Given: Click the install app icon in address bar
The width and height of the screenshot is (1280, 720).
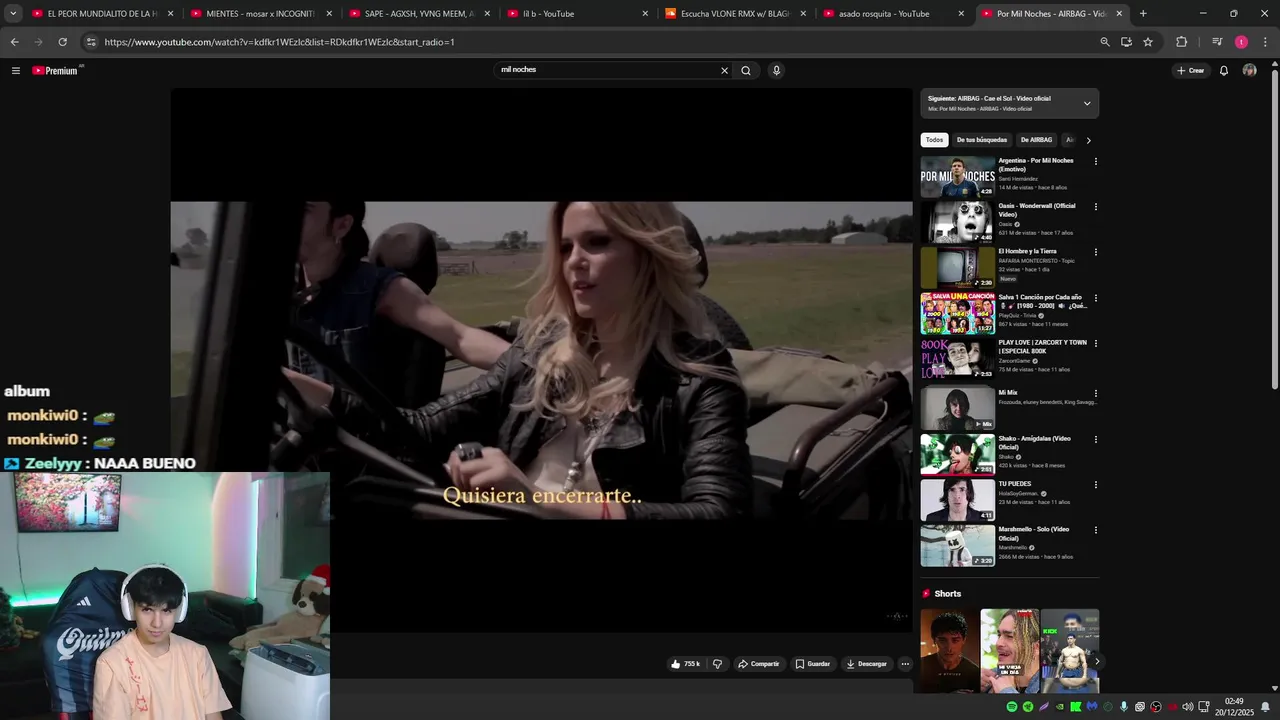Looking at the screenshot, I should pyautogui.click(x=1126, y=42).
